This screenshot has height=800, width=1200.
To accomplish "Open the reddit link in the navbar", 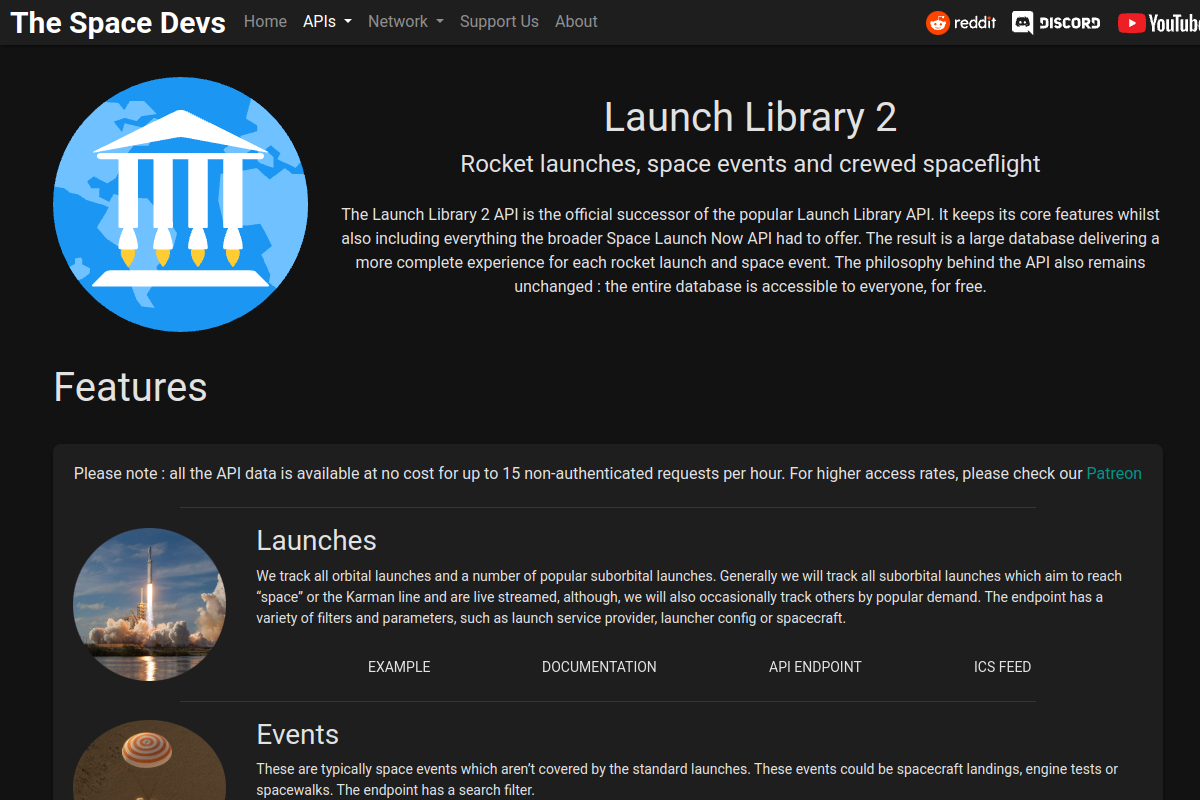I will pos(961,22).
